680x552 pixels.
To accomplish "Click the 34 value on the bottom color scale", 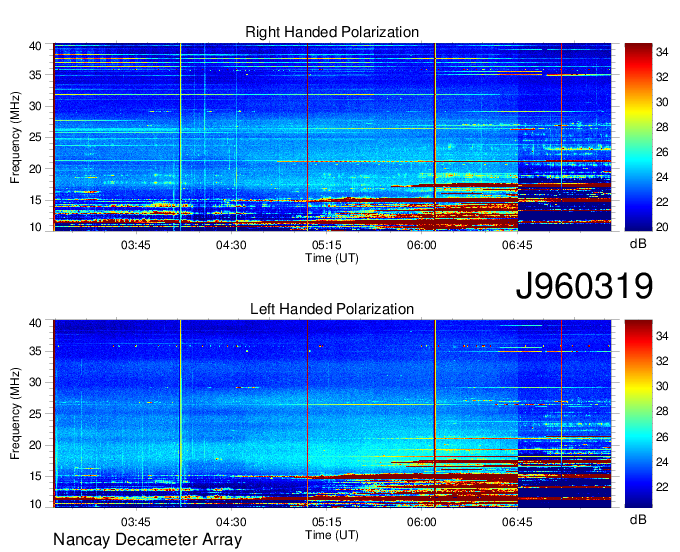I will [662, 336].
